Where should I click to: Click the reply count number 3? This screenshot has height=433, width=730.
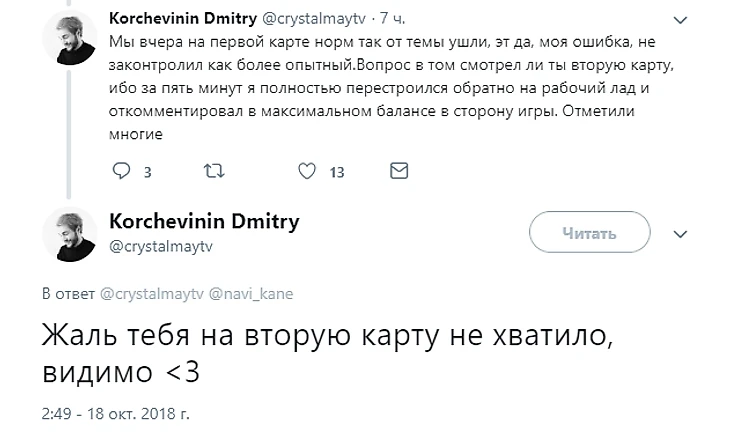tap(147, 172)
